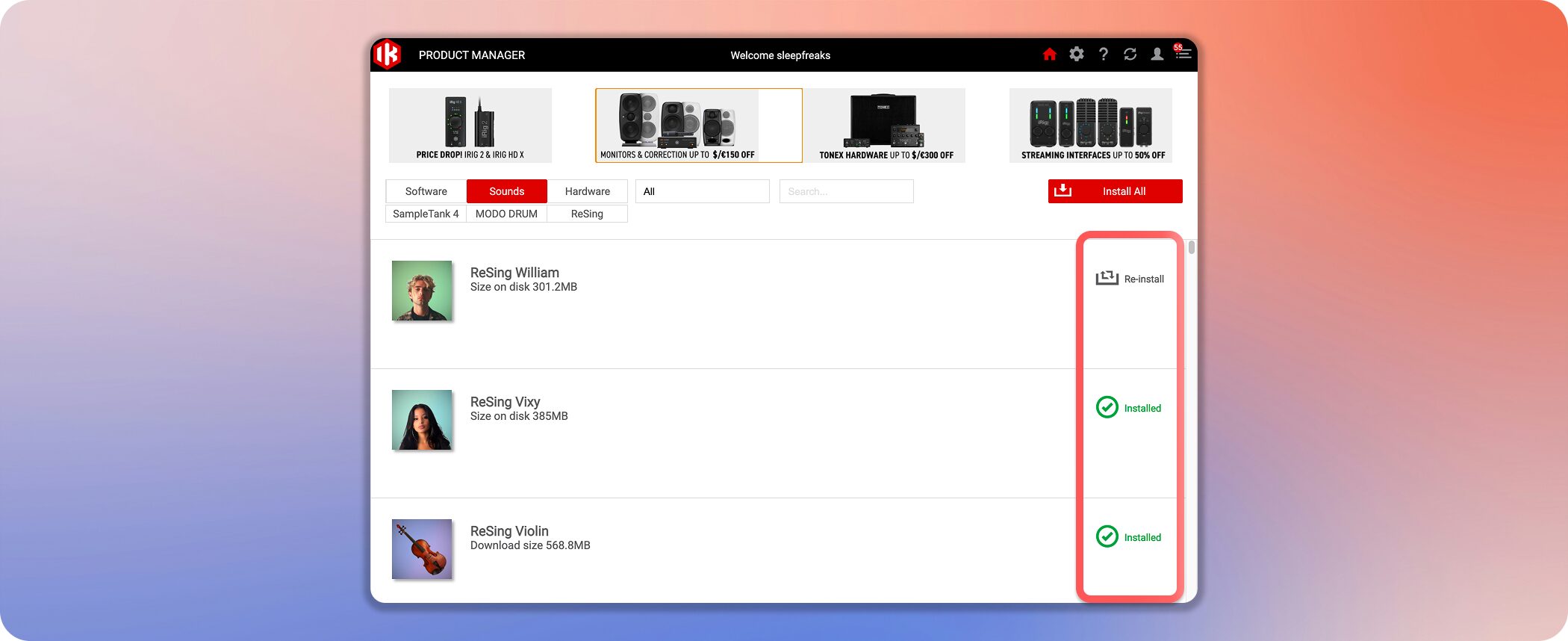The image size is (1568, 641).
Task: Go to home via the red house icon
Action: (x=1049, y=54)
